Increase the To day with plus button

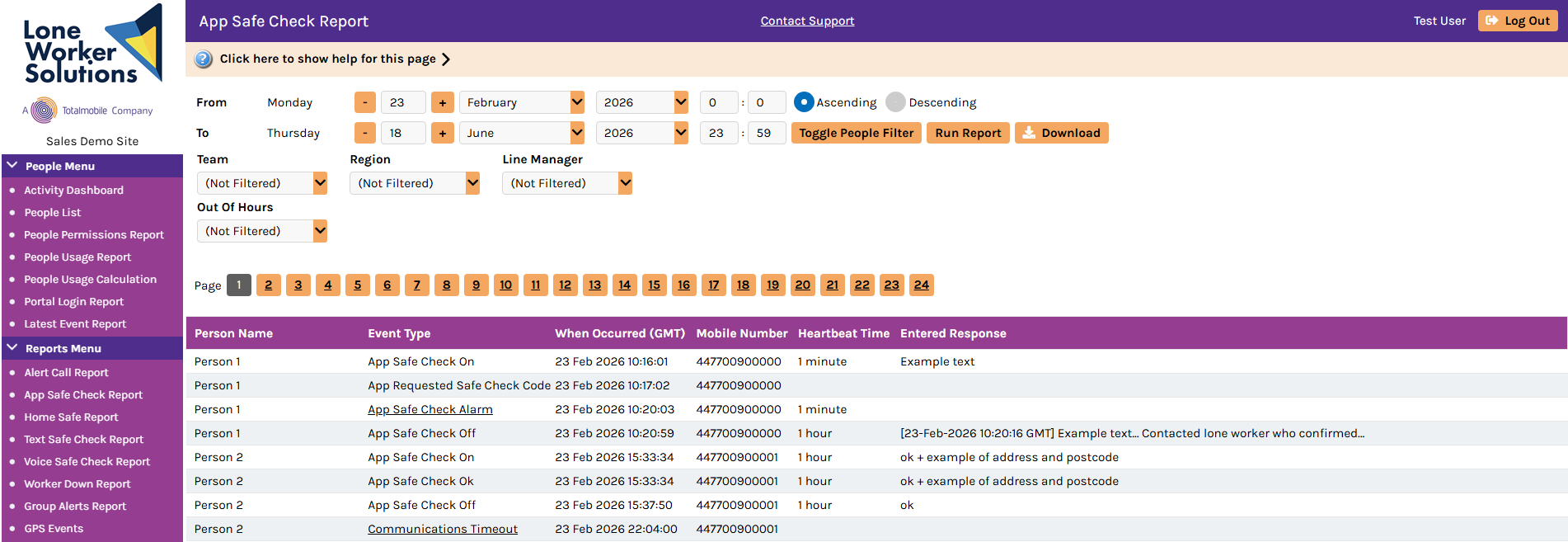[443, 133]
